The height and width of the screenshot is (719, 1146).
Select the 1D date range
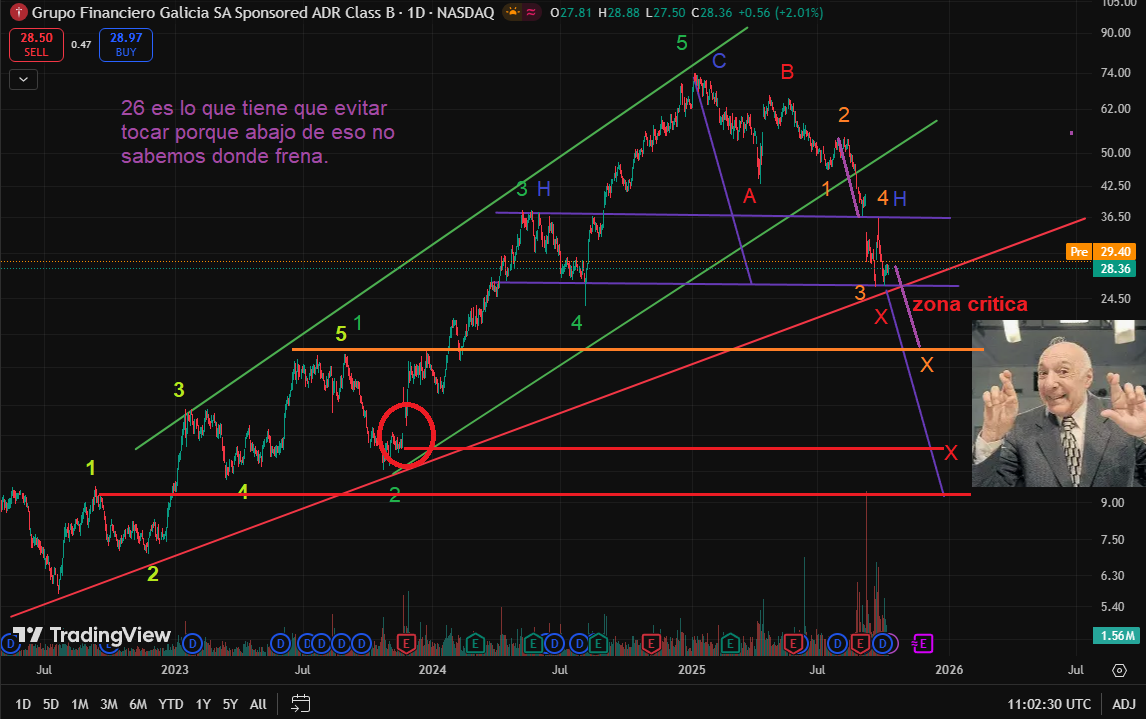pos(23,704)
